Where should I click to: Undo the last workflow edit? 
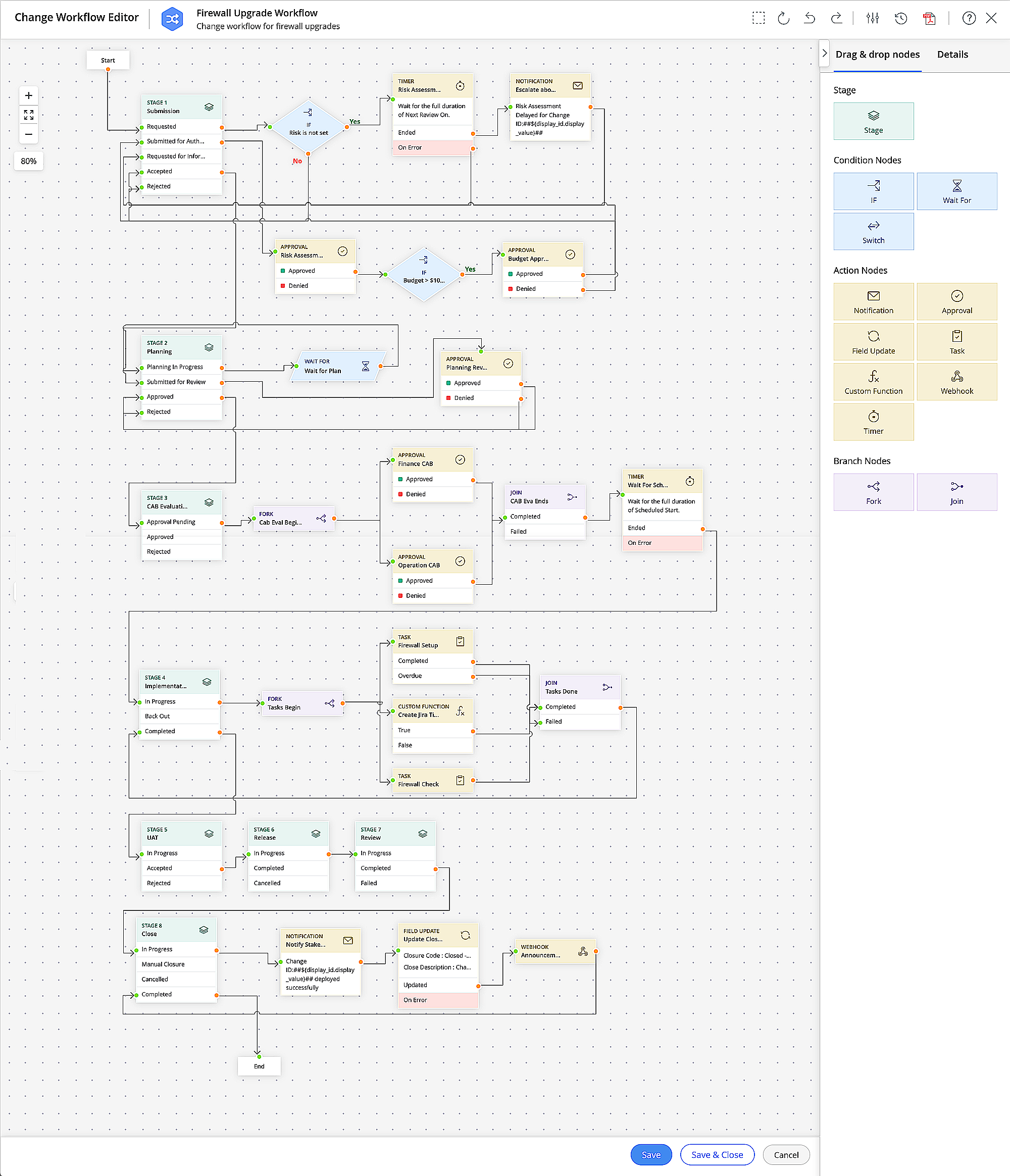pos(810,18)
